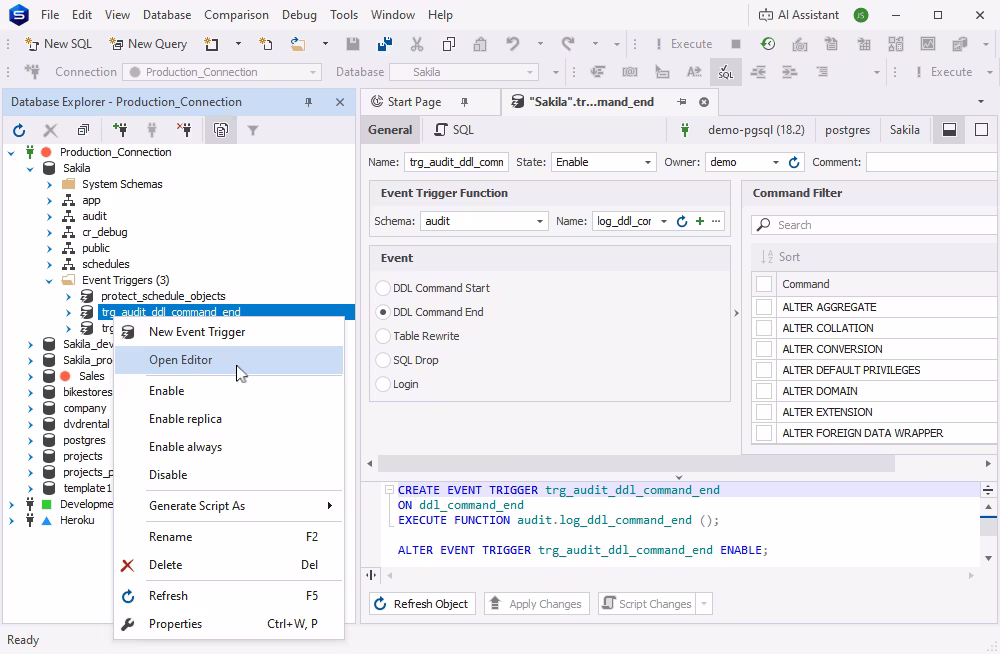Click the Save icon in toolbar
The width and height of the screenshot is (1000, 654).
(353, 44)
